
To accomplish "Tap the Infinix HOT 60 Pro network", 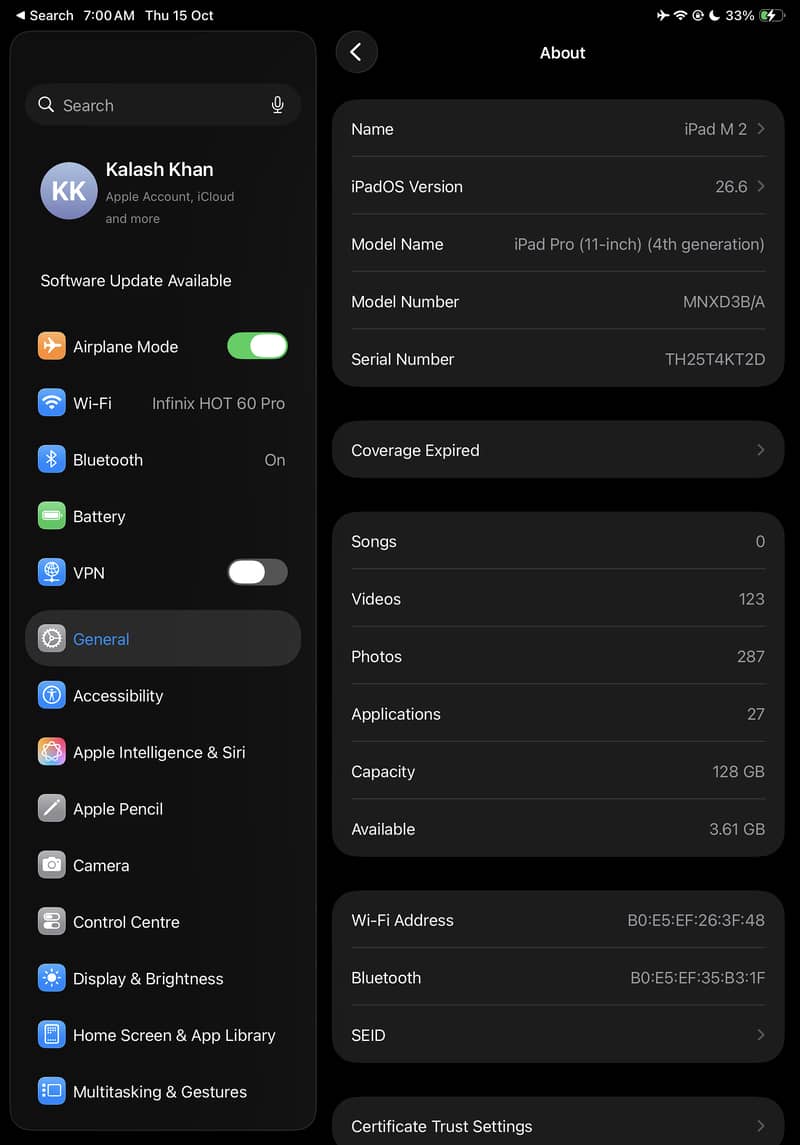I will pyautogui.click(x=218, y=403).
